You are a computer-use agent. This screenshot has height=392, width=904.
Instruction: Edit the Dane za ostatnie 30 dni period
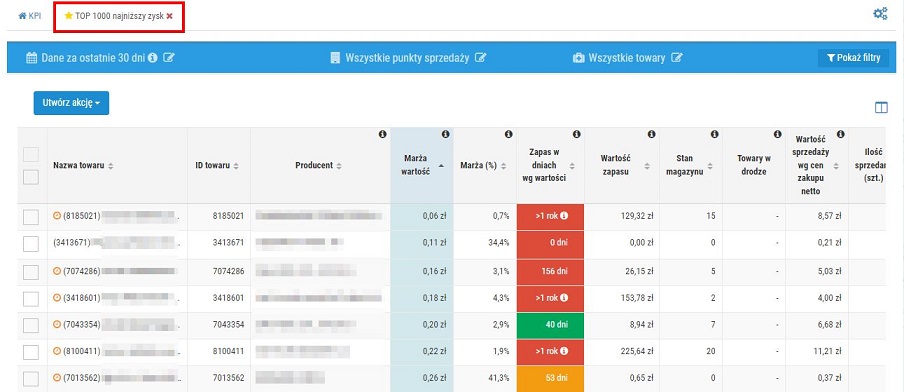[x=169, y=58]
